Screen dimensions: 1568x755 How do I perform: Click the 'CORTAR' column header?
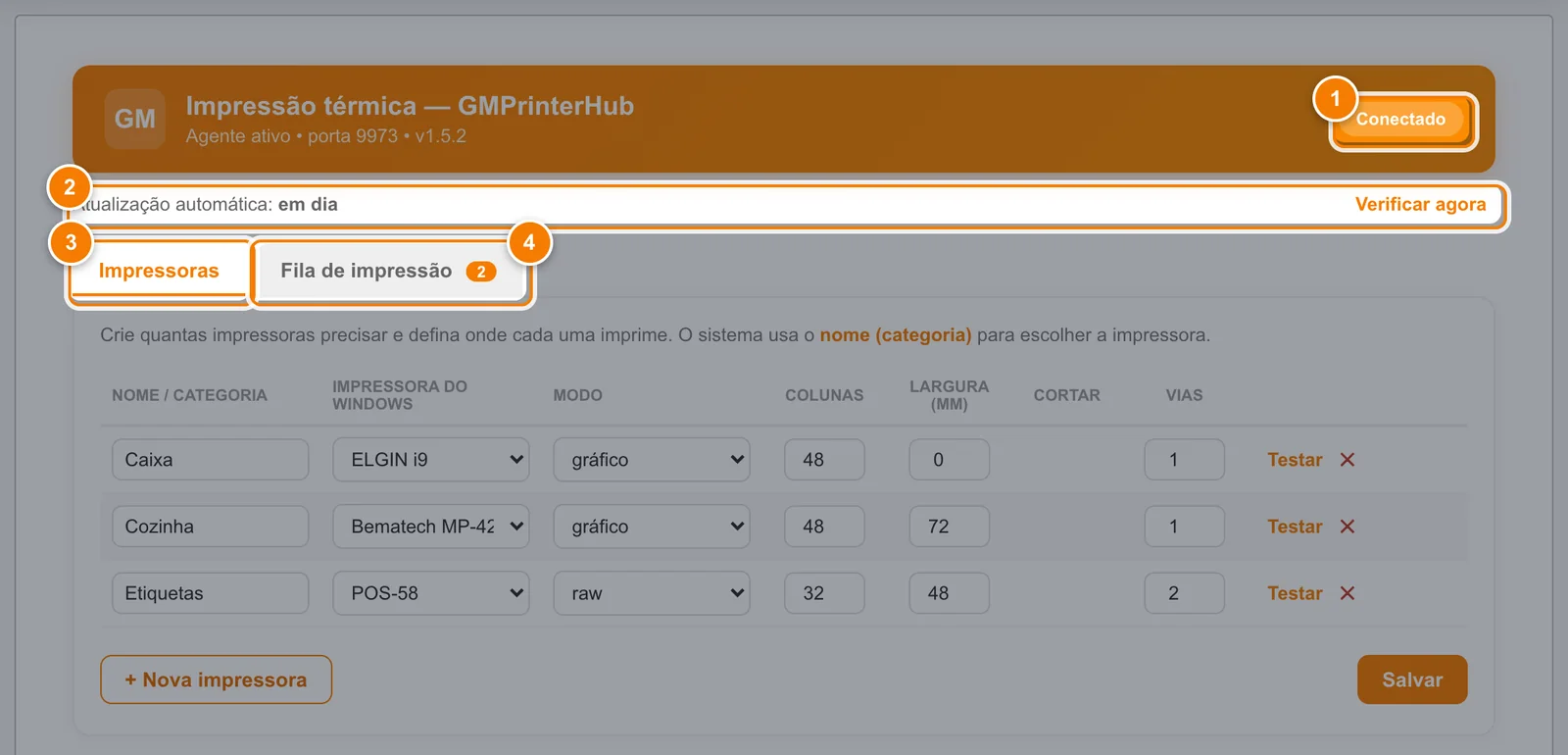tap(1066, 395)
